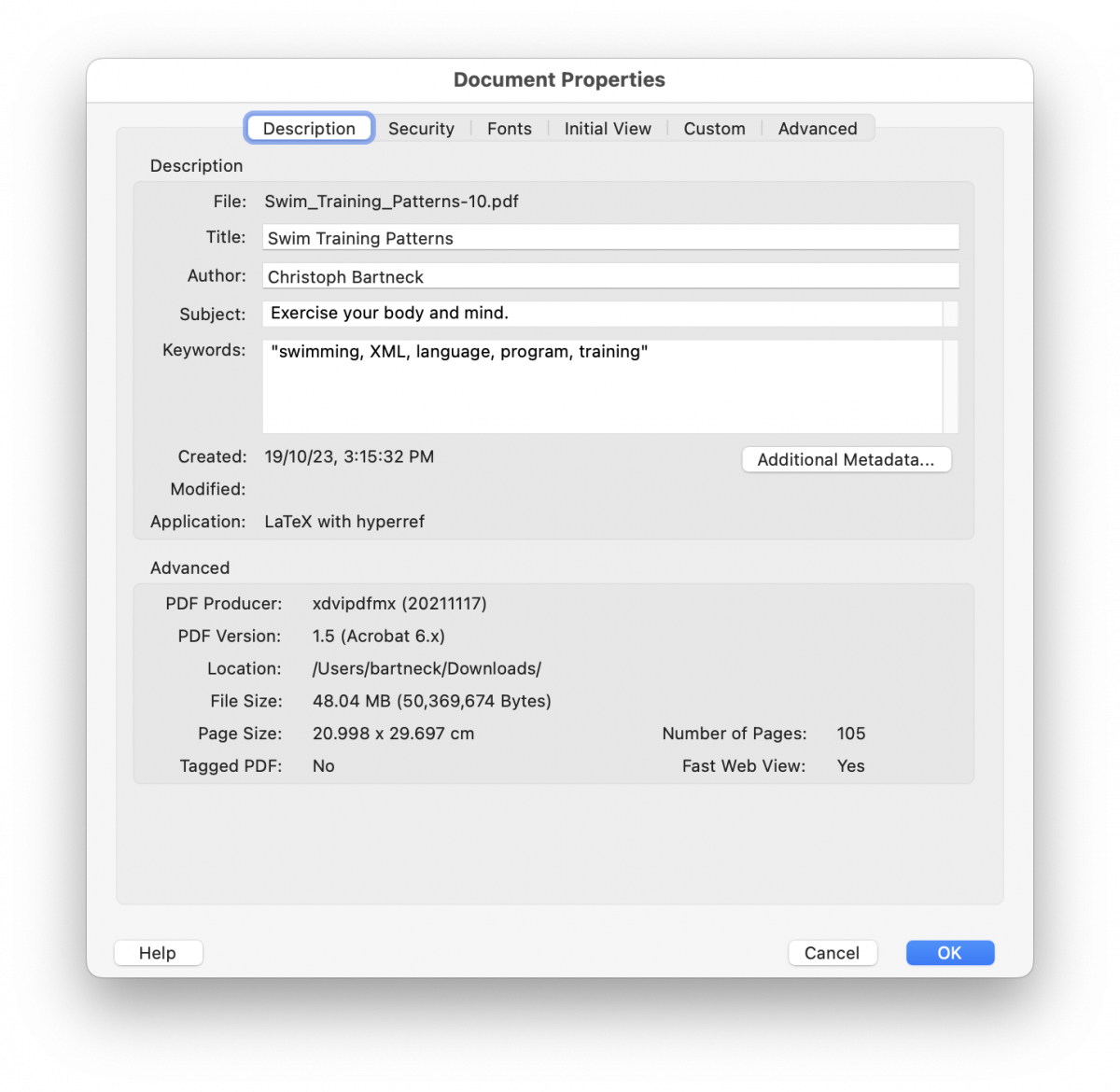Click the Document Properties title bar
Viewport: 1120px width, 1092px height.
(x=559, y=80)
